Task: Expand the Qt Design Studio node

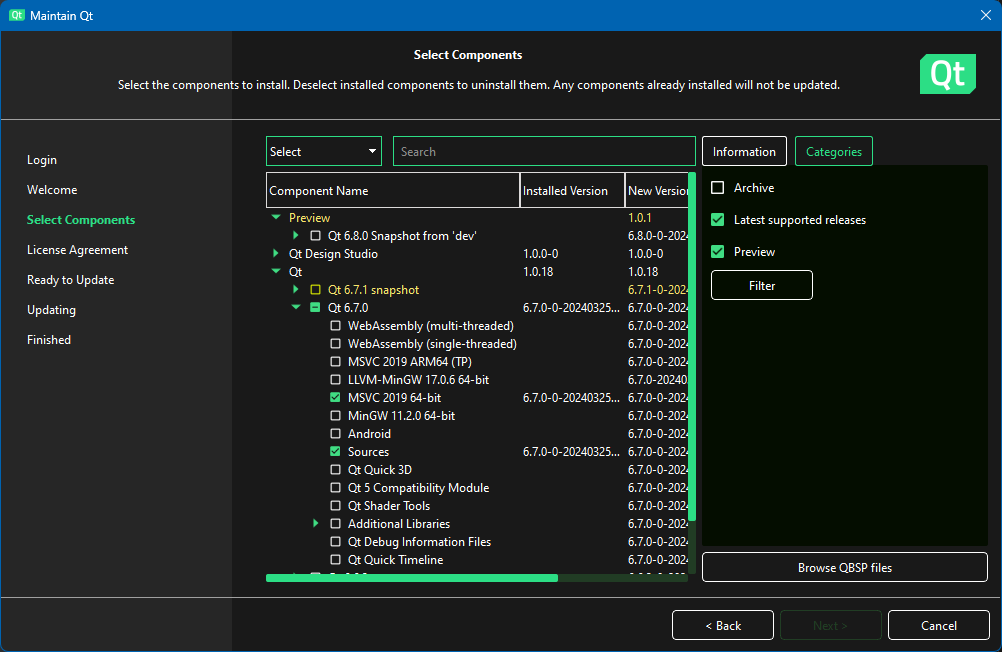Action: tap(276, 254)
